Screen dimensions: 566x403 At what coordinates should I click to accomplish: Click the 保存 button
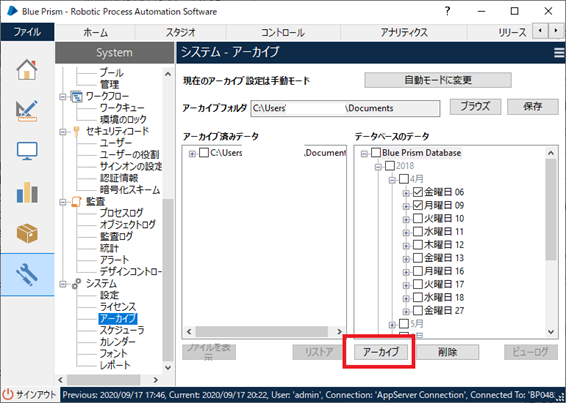point(533,107)
